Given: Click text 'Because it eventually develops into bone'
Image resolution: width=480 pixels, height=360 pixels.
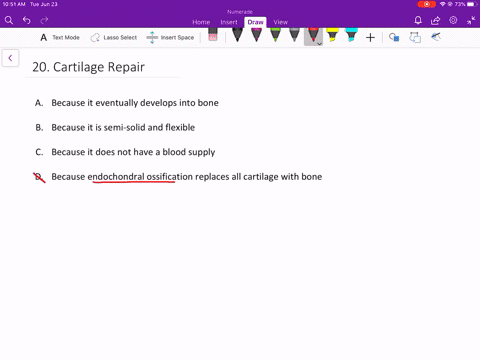Looking at the screenshot, I should click(x=135, y=103).
